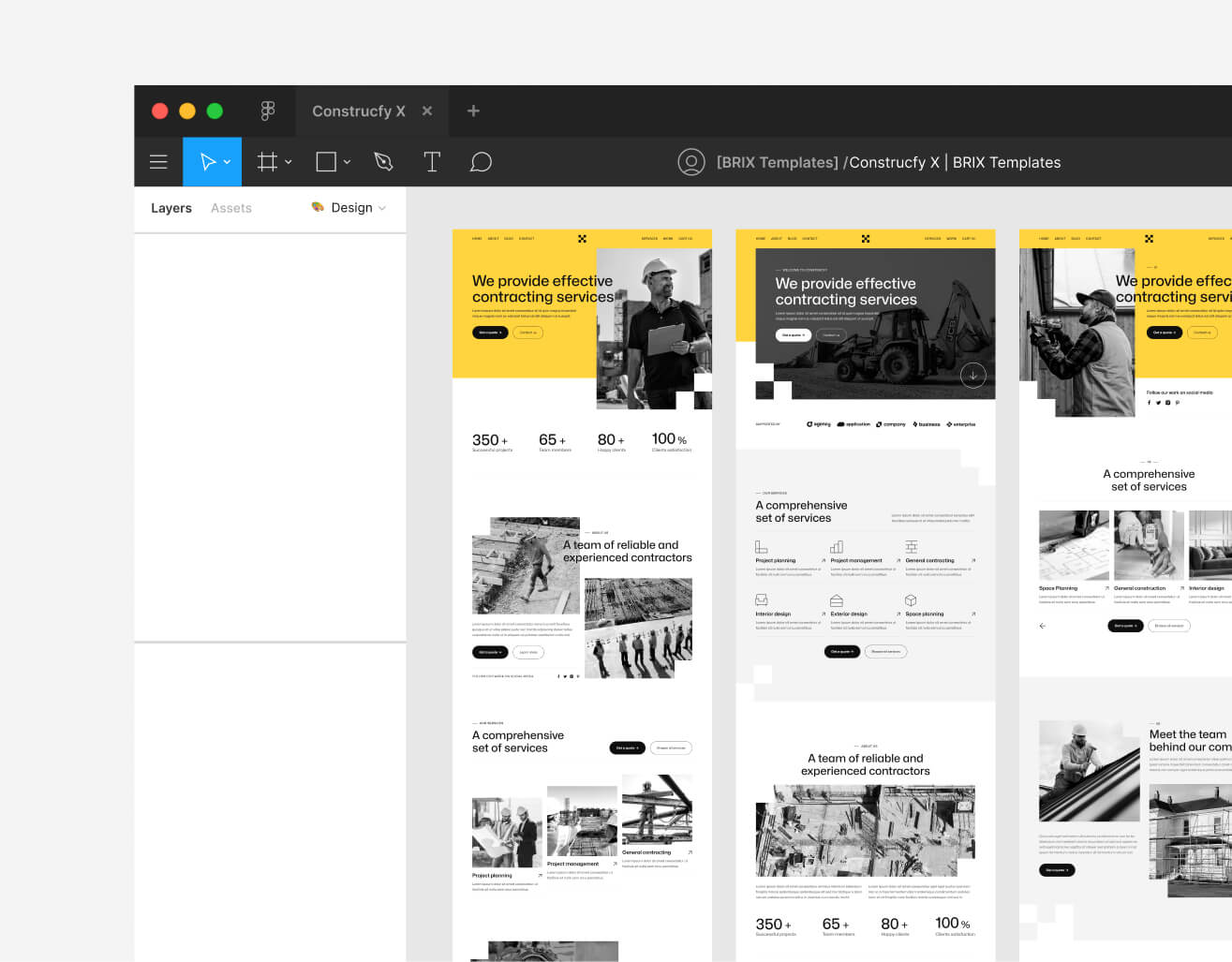Image resolution: width=1232 pixels, height=962 pixels.
Task: Select the Pen tool
Action: point(383,161)
